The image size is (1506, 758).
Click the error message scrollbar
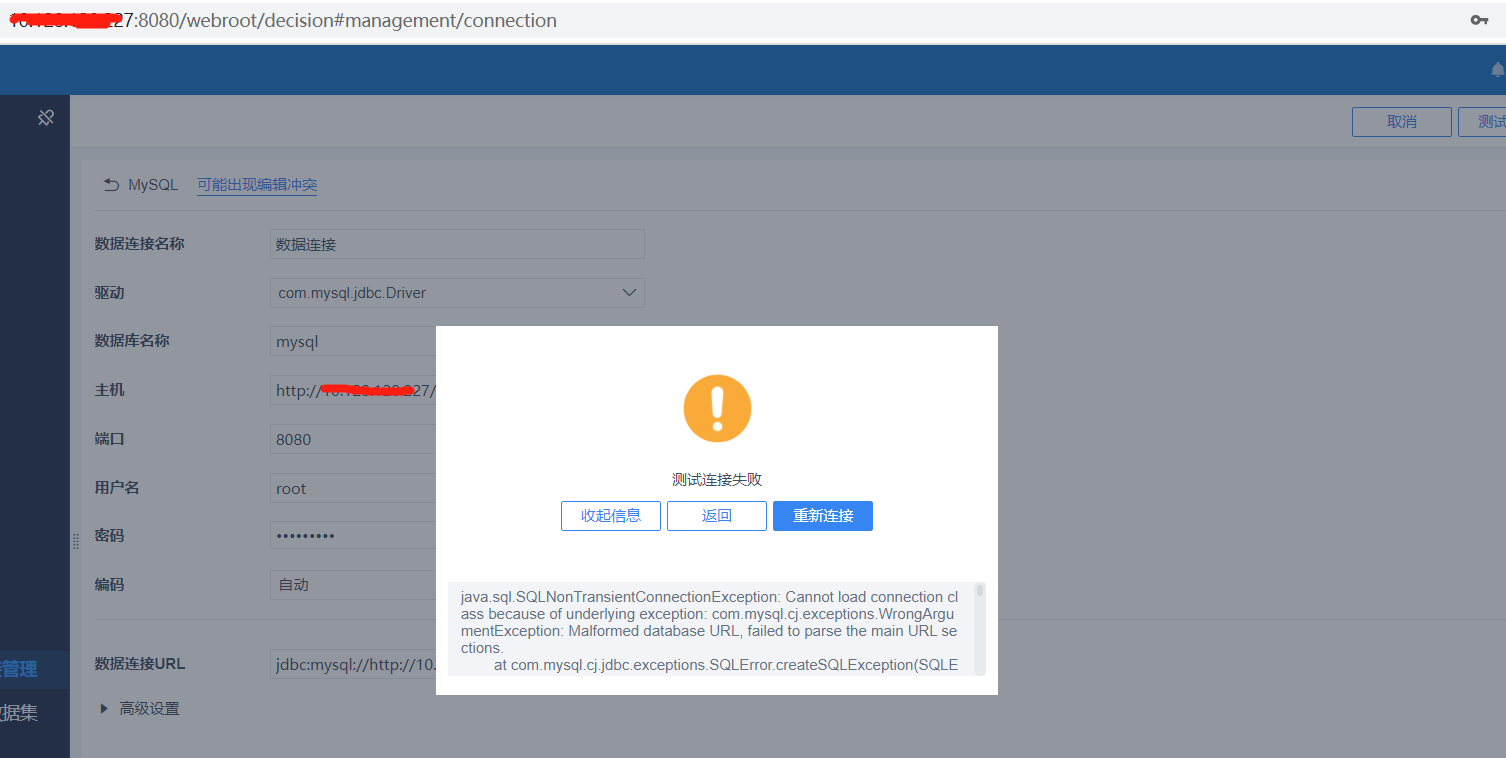tap(980, 591)
